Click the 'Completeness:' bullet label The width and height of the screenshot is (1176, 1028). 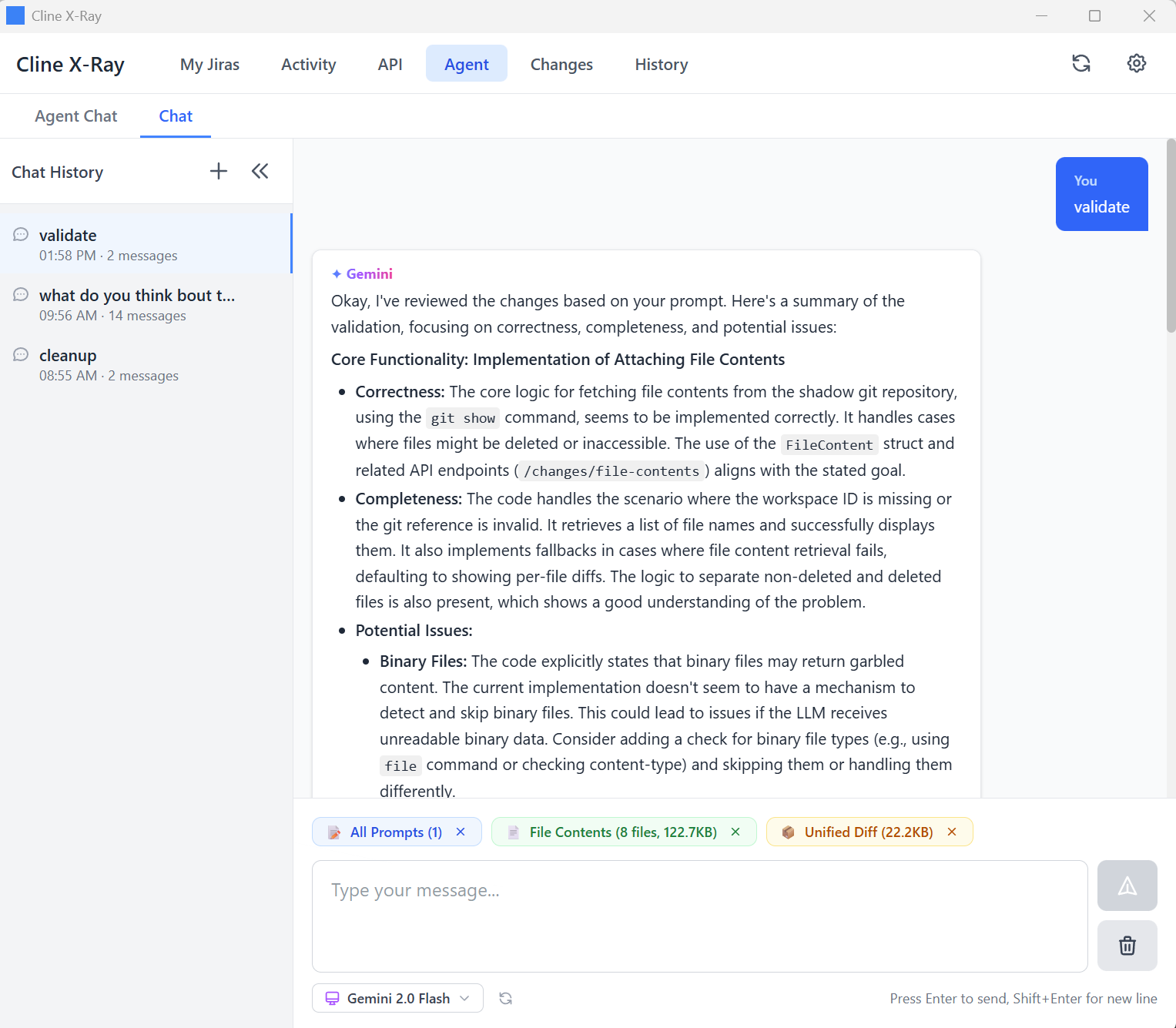pos(408,499)
